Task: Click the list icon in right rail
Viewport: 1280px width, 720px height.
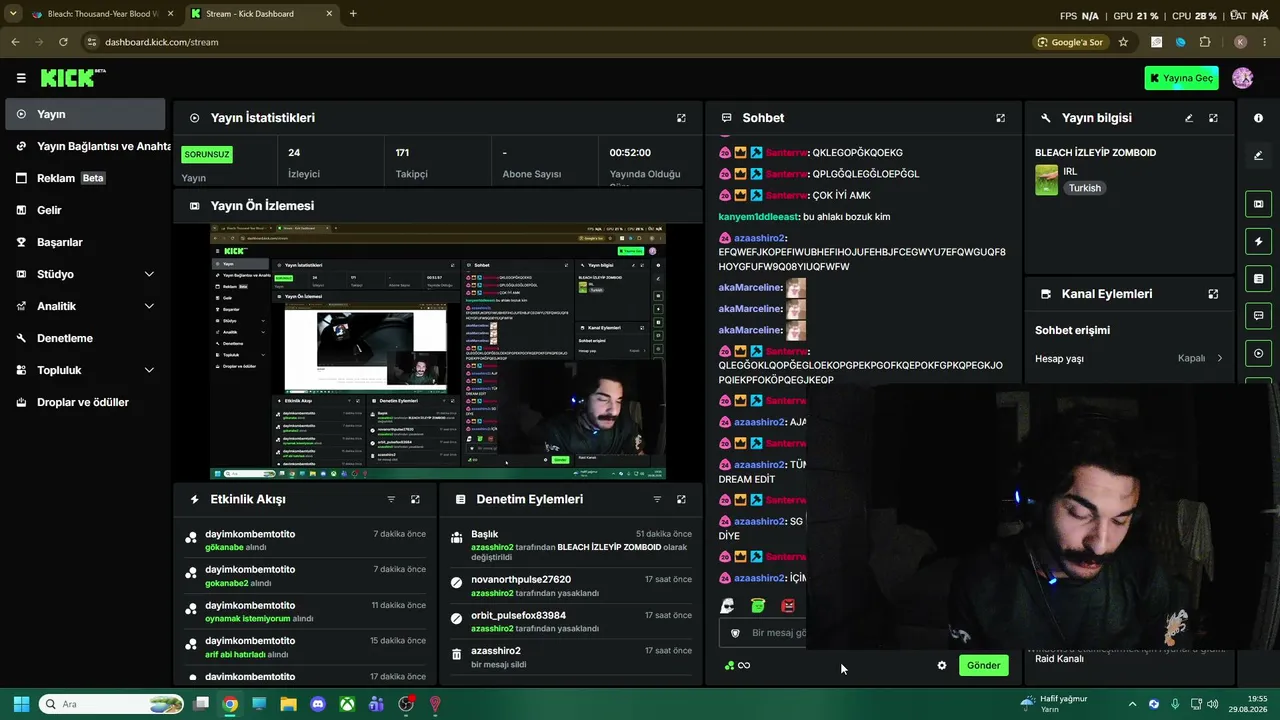Action: click(x=1258, y=278)
